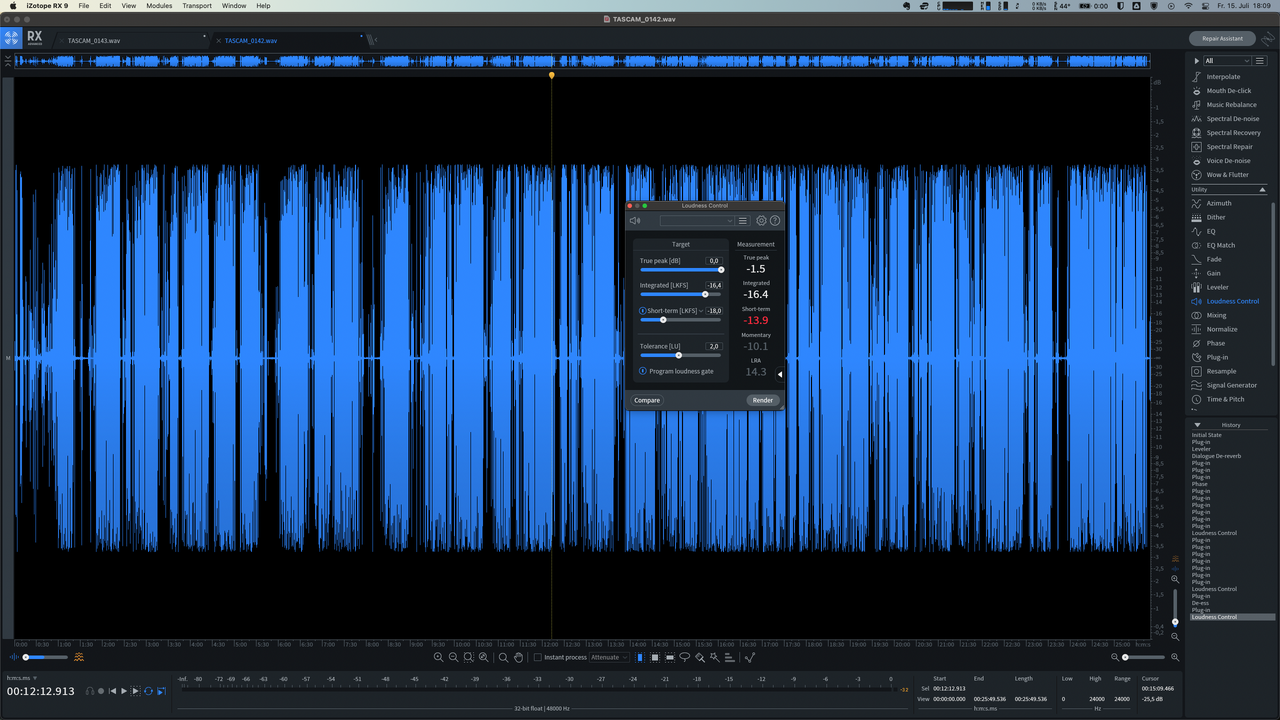This screenshot has width=1280, height=720.
Task: Open the Modules menu
Action: (159, 6)
